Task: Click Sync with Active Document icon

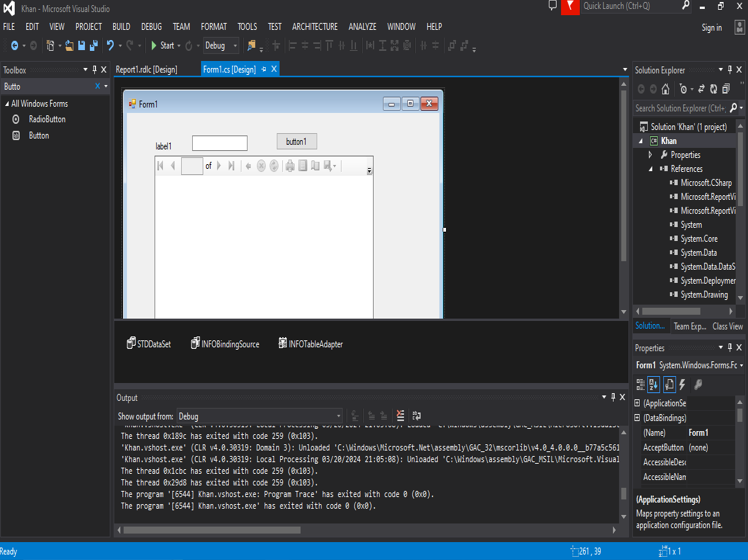Action: (701, 89)
